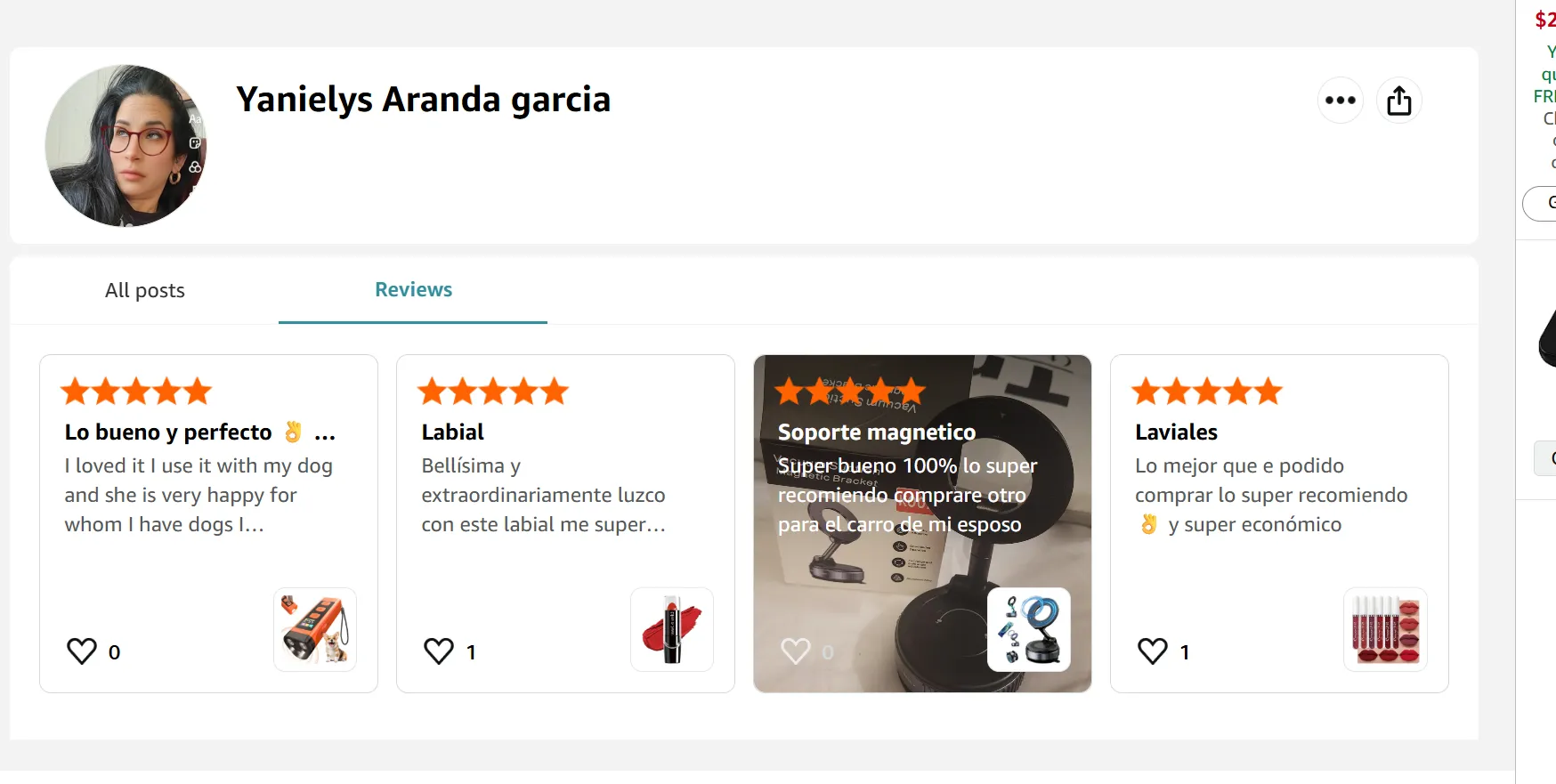
Task: Open the Labial review title
Action: point(452,432)
